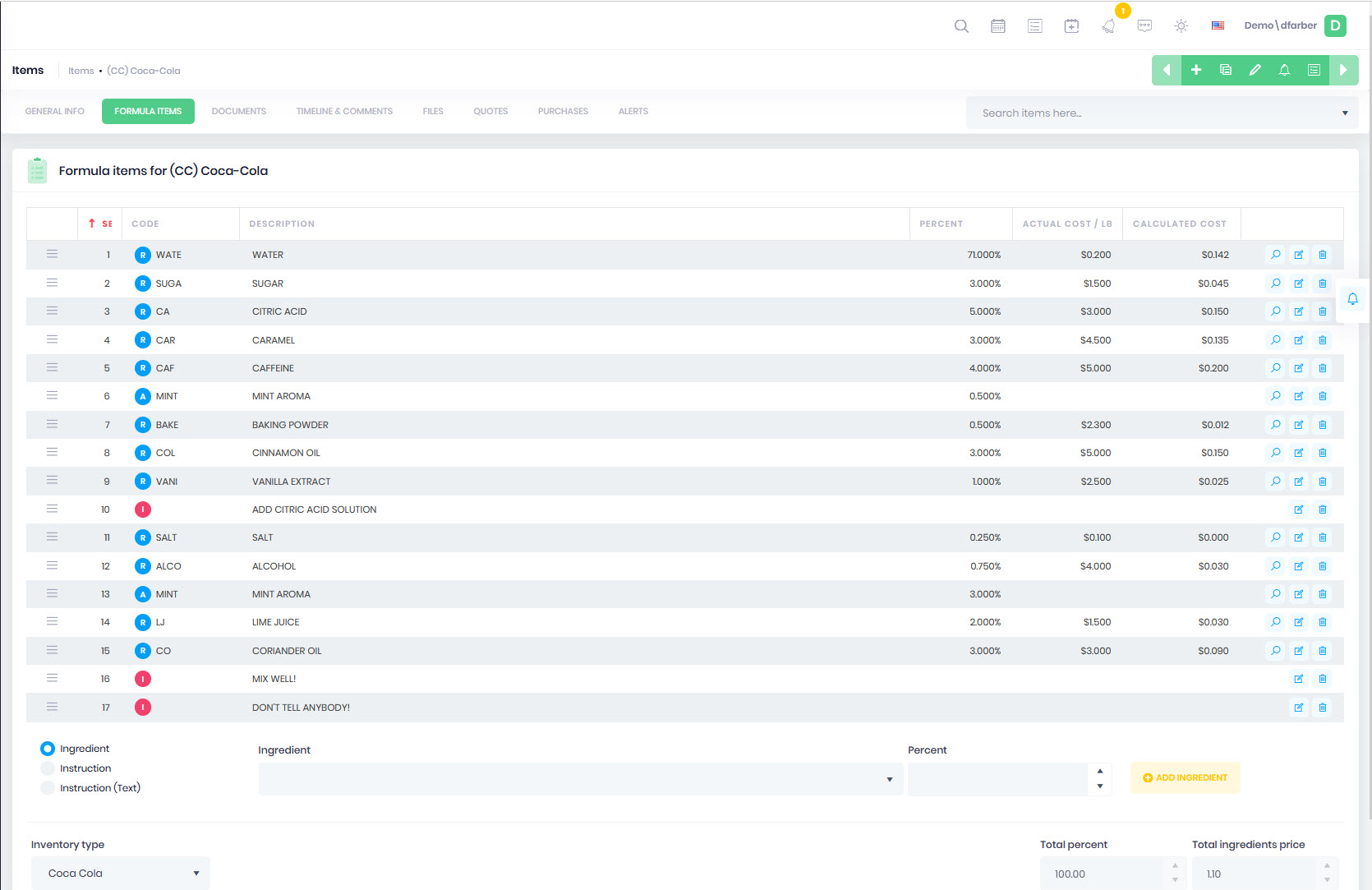Image resolution: width=1372 pixels, height=890 pixels.
Task: Delete the BAKING POWDER row
Action: coord(1323,425)
